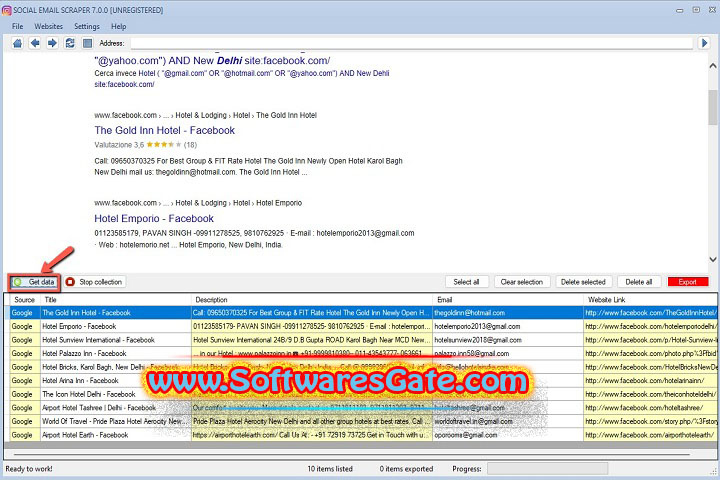Open the Hotel Emporio - Facebook result link
Viewport: 720px width, 480px height.
click(x=154, y=219)
